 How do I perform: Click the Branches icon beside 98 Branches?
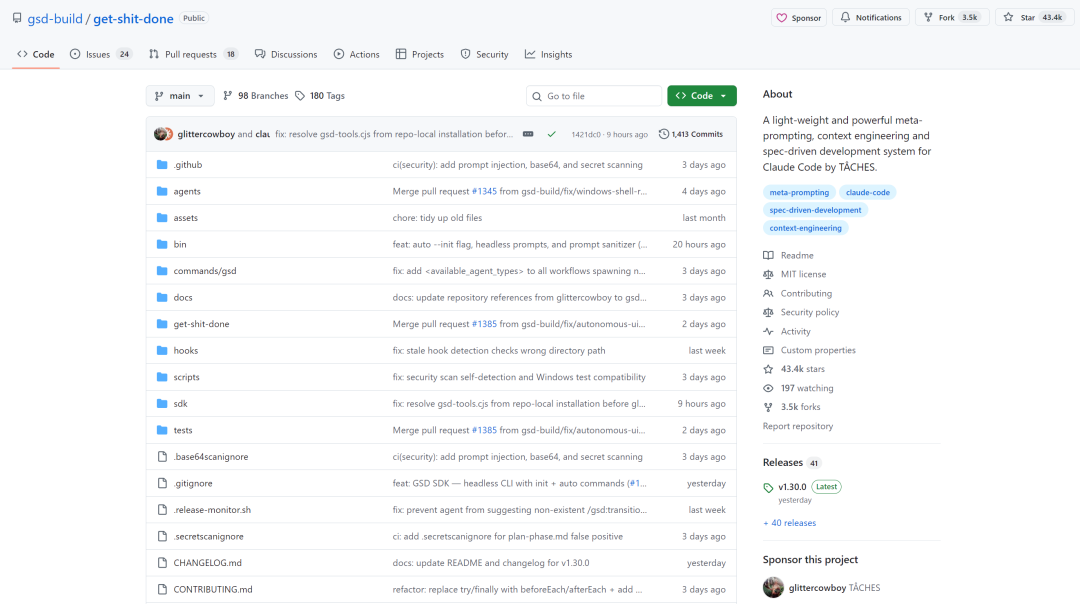pyautogui.click(x=228, y=96)
